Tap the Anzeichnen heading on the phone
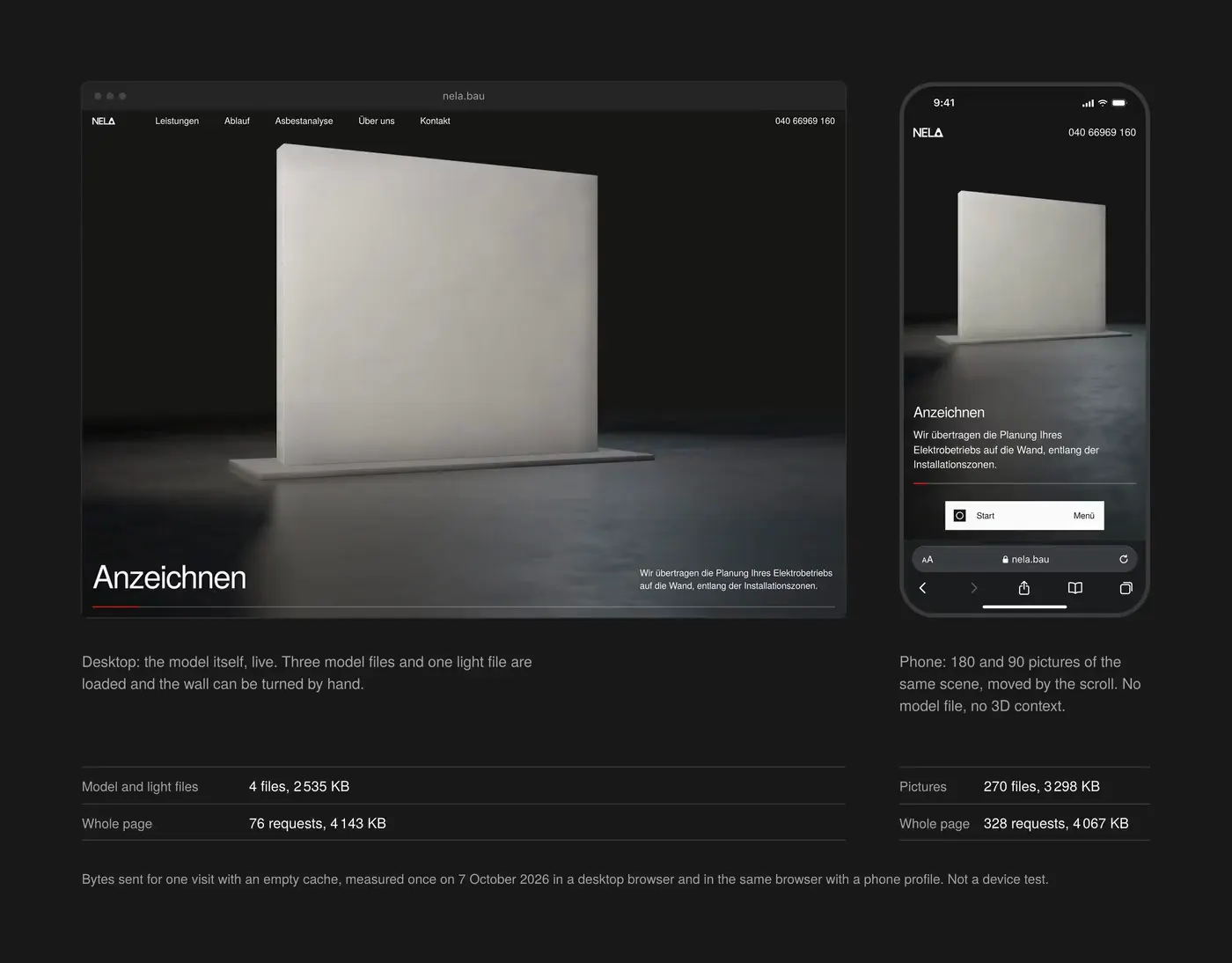The image size is (1232, 963). click(x=949, y=412)
